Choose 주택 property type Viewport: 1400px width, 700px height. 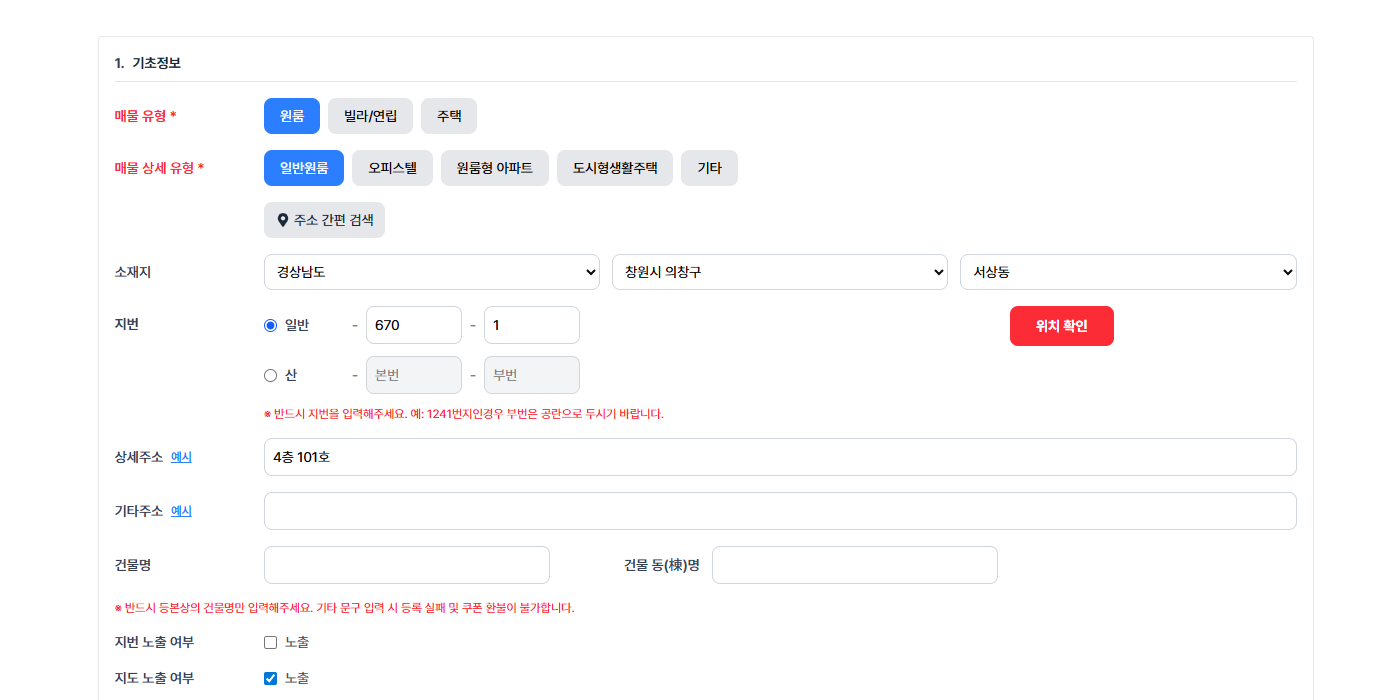click(449, 116)
